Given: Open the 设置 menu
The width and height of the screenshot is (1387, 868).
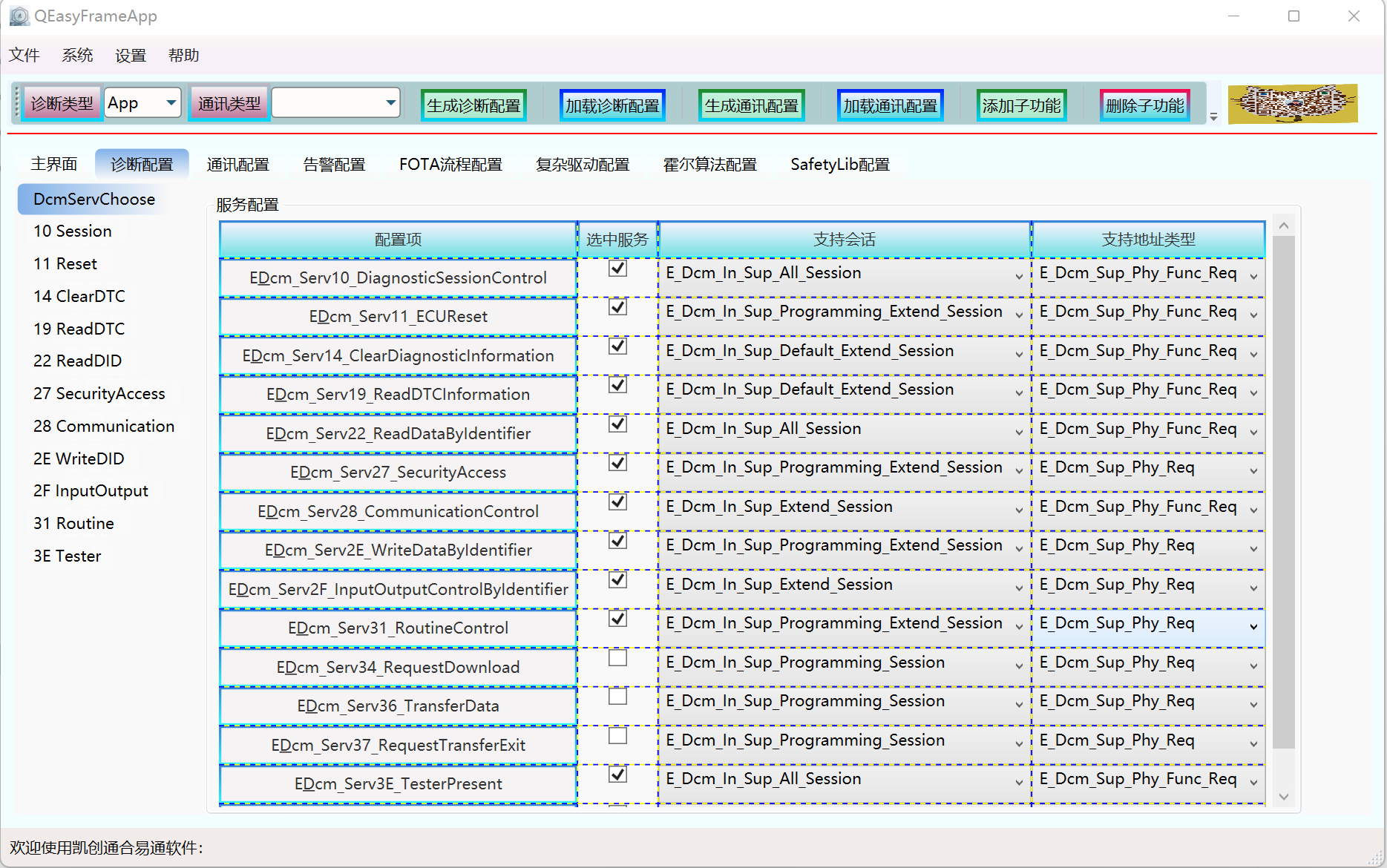Looking at the screenshot, I should coord(131,55).
